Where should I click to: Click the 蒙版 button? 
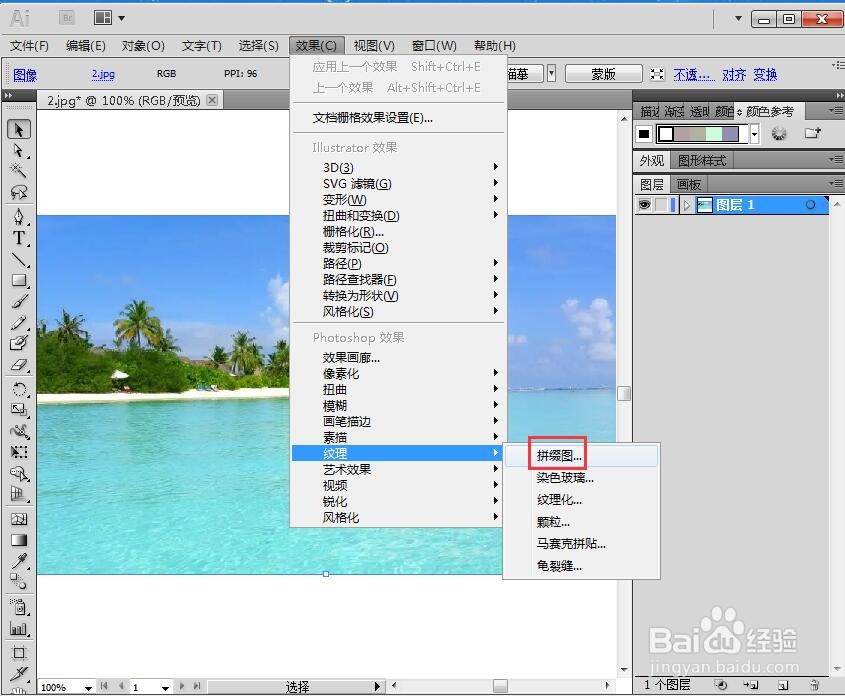604,74
